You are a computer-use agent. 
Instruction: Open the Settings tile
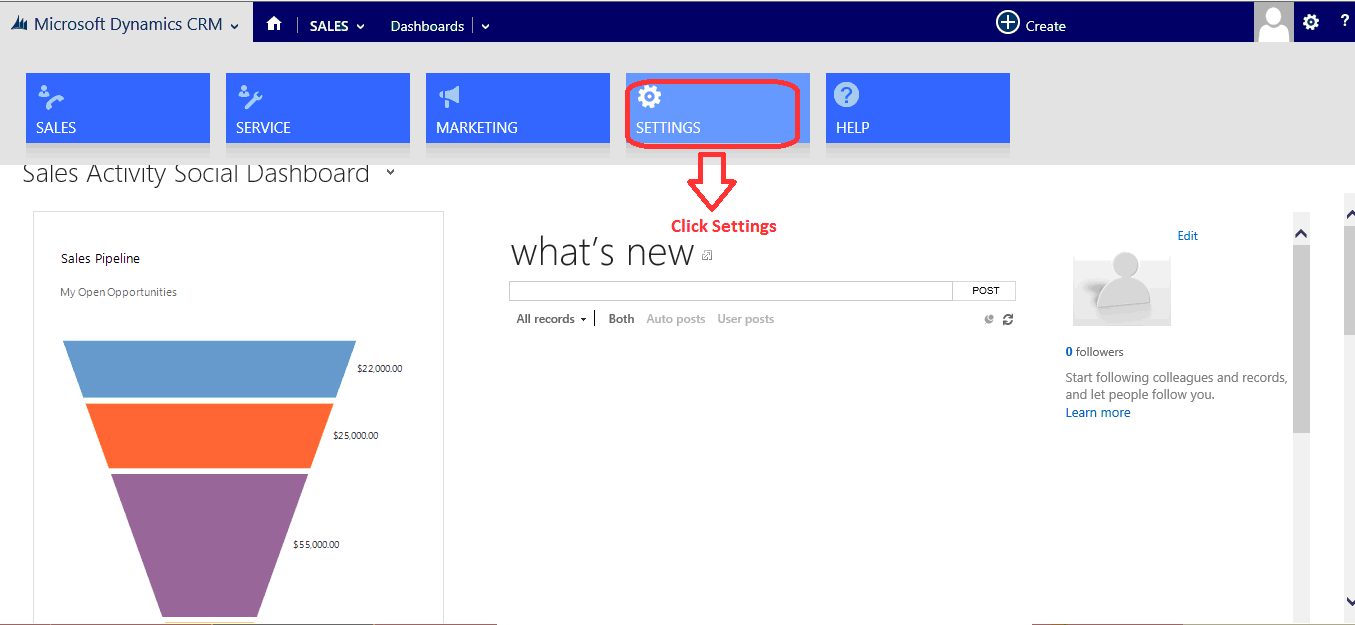718,108
